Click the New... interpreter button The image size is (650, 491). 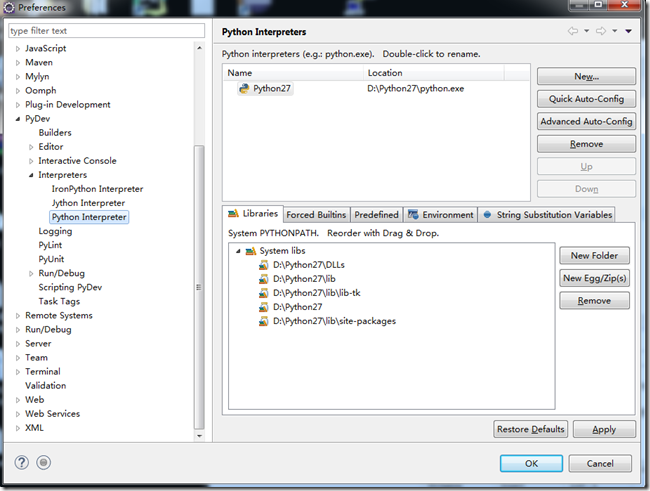pos(586,76)
